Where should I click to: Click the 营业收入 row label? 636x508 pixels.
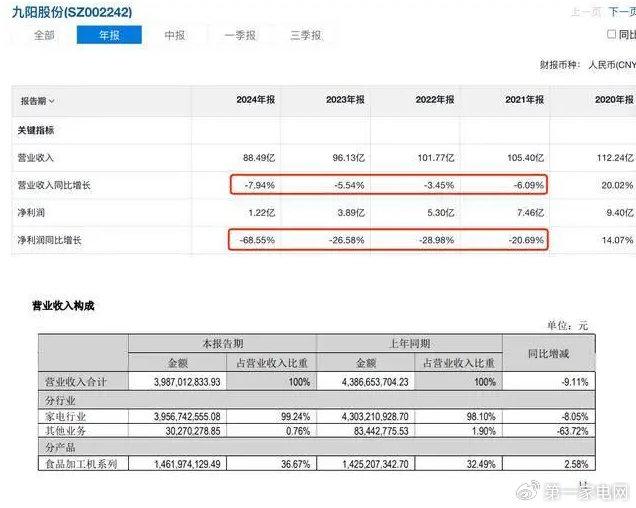(35, 157)
